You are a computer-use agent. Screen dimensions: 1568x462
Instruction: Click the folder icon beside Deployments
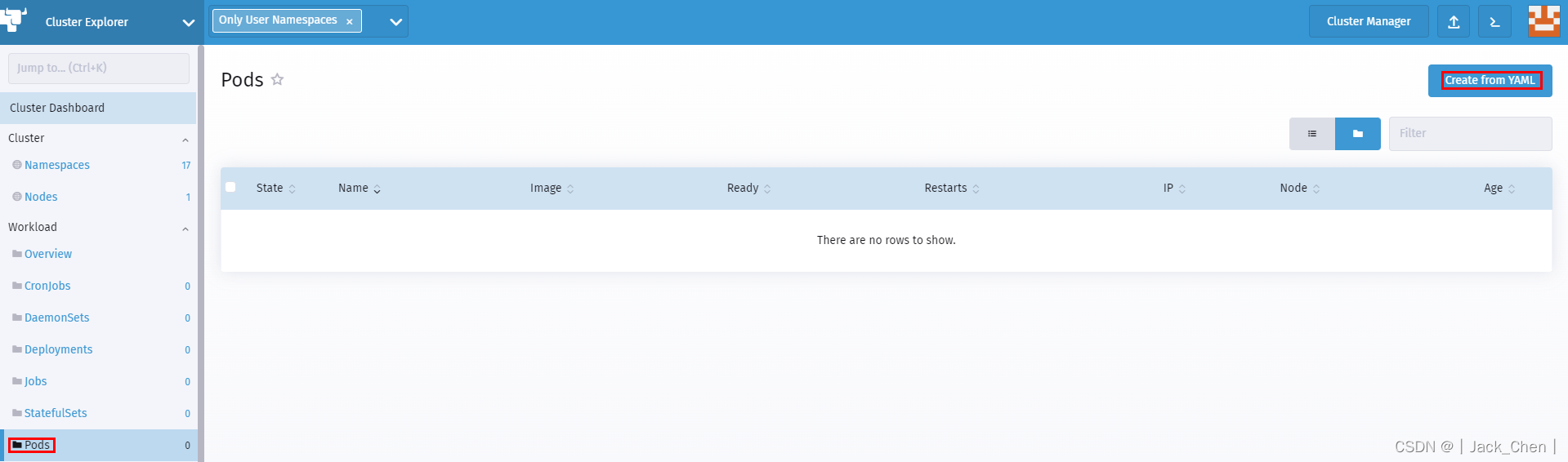[x=17, y=349]
